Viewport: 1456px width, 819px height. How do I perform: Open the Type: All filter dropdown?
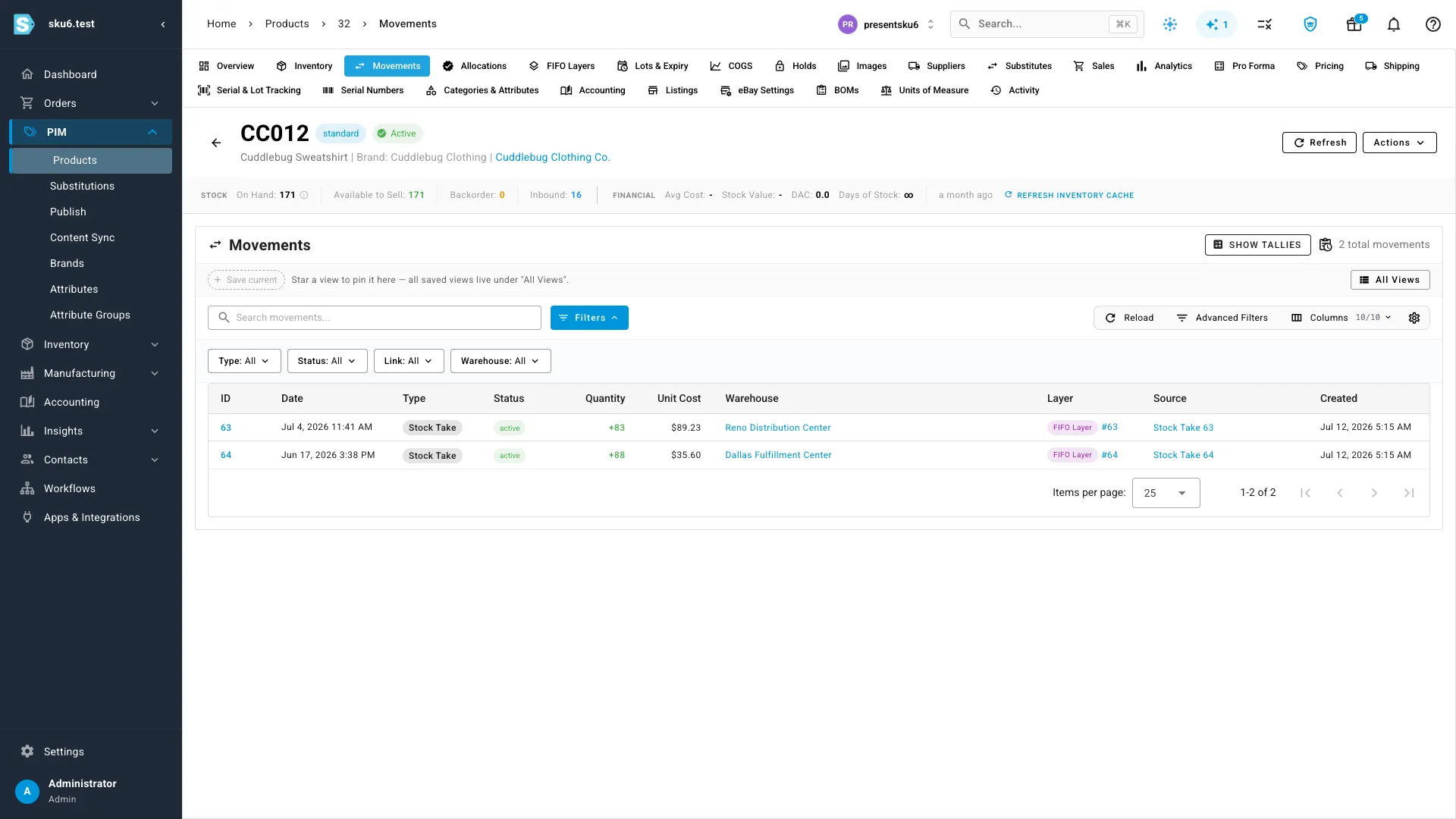(x=244, y=361)
